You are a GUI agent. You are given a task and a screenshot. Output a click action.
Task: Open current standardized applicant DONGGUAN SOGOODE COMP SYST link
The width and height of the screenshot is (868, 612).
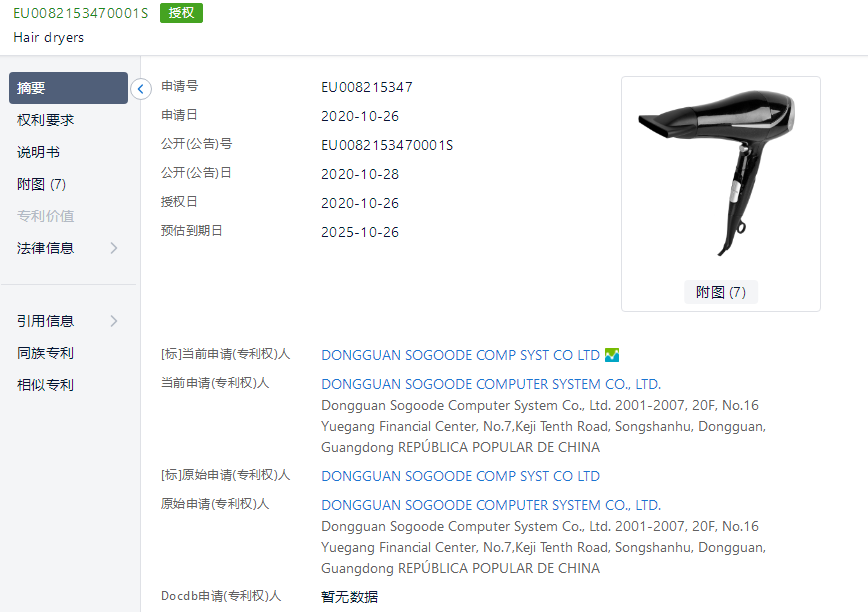click(x=461, y=355)
